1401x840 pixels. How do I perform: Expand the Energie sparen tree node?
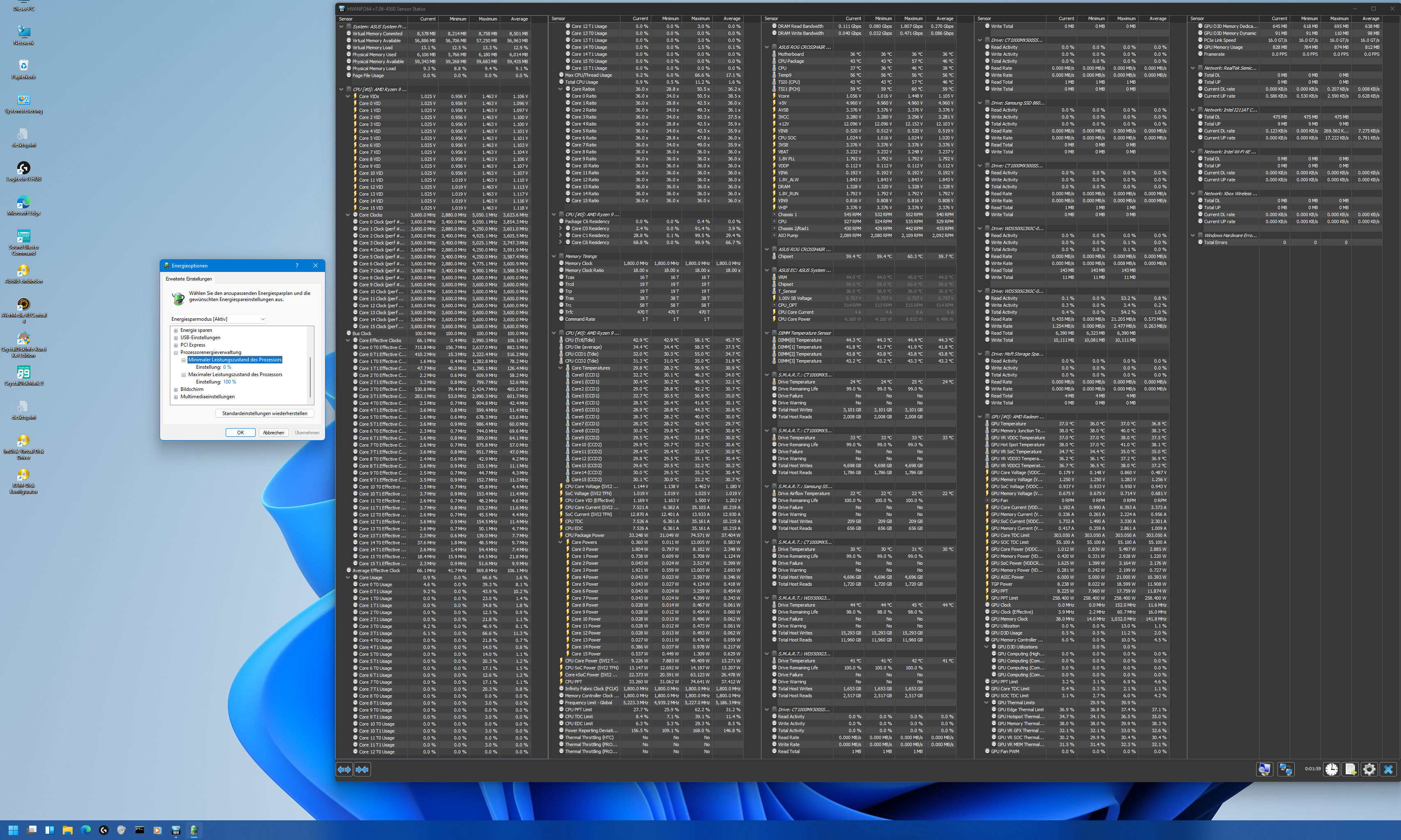click(x=176, y=331)
